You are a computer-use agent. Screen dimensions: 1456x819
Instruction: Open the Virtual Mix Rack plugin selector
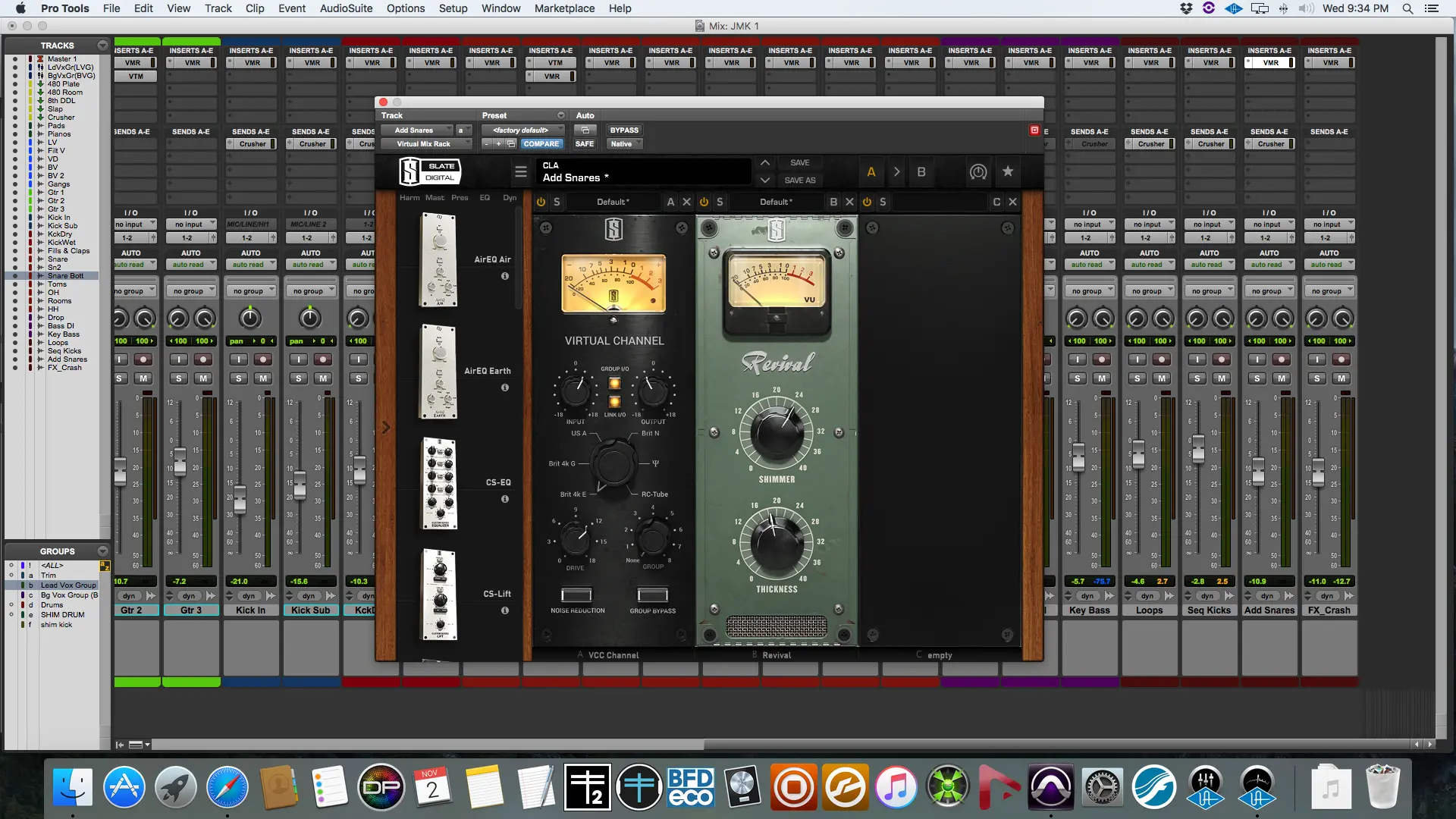point(425,144)
